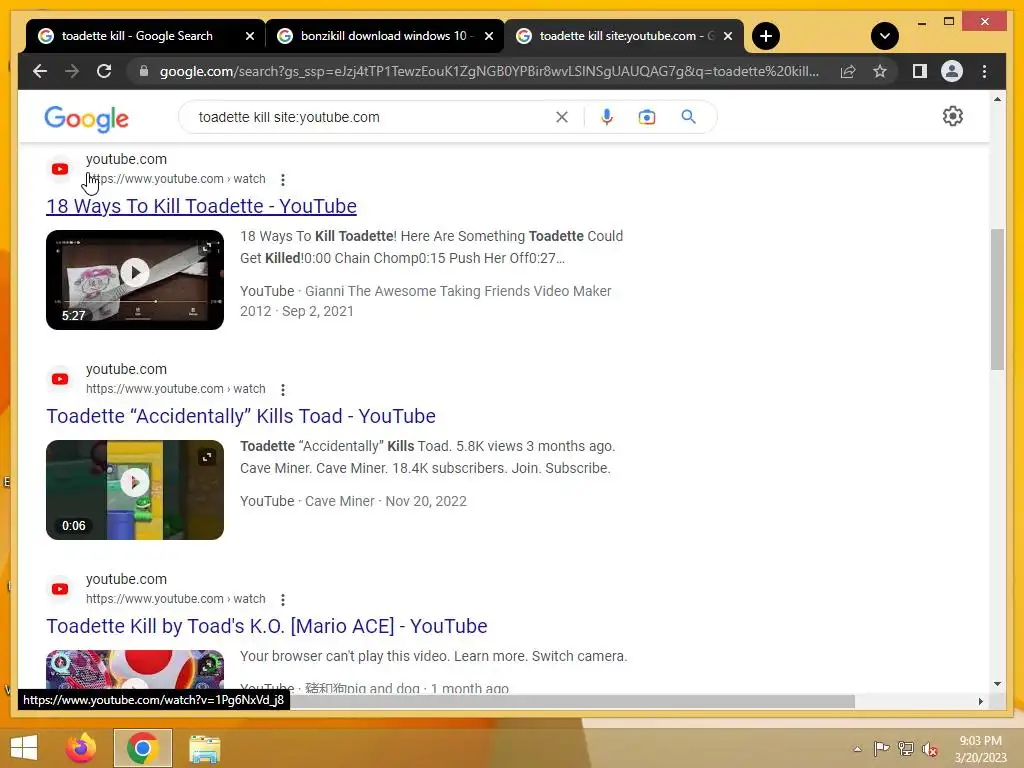Click the Chrome taskbar icon

pos(142,748)
